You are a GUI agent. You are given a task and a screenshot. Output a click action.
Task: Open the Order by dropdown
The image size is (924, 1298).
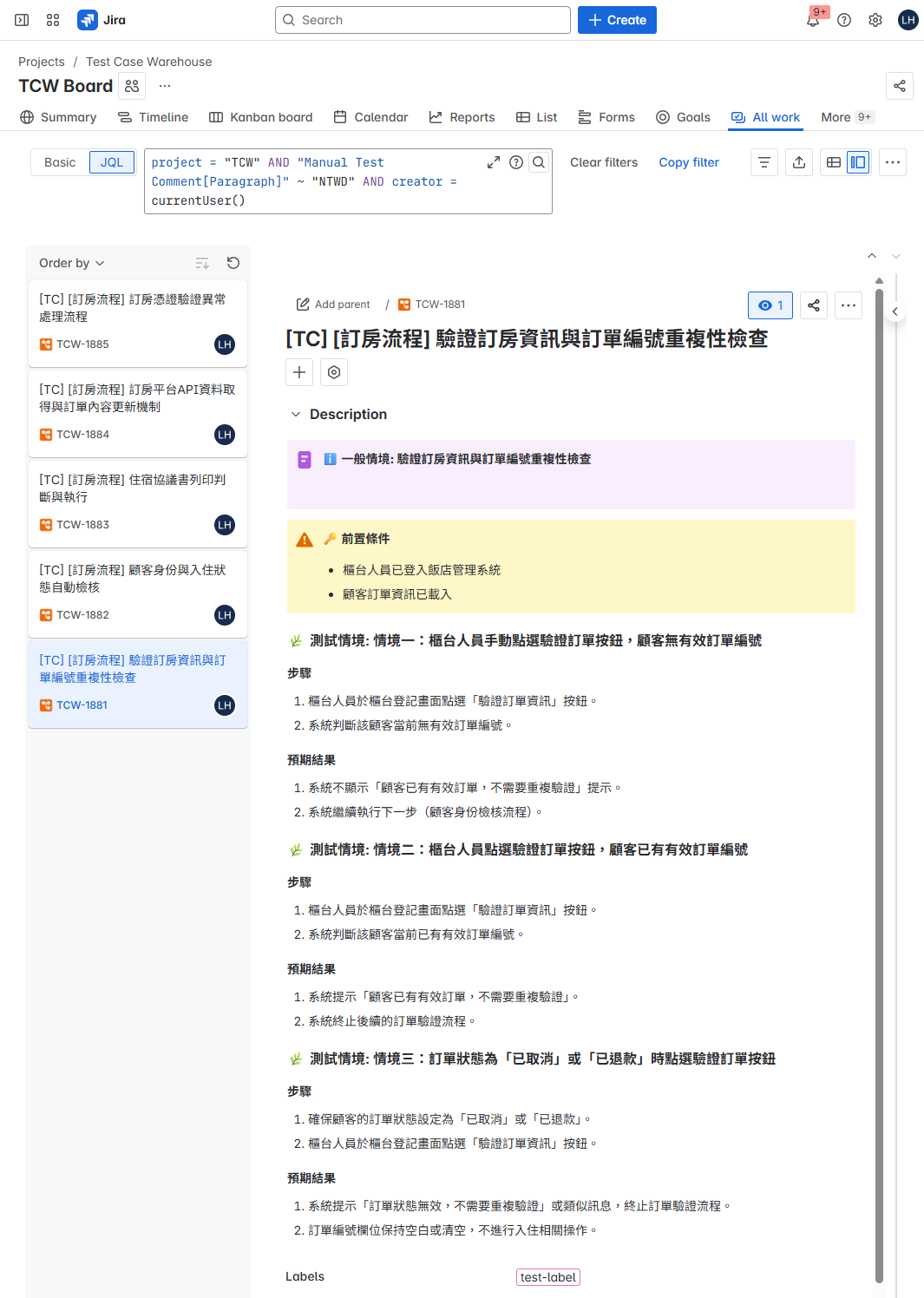pos(70,263)
